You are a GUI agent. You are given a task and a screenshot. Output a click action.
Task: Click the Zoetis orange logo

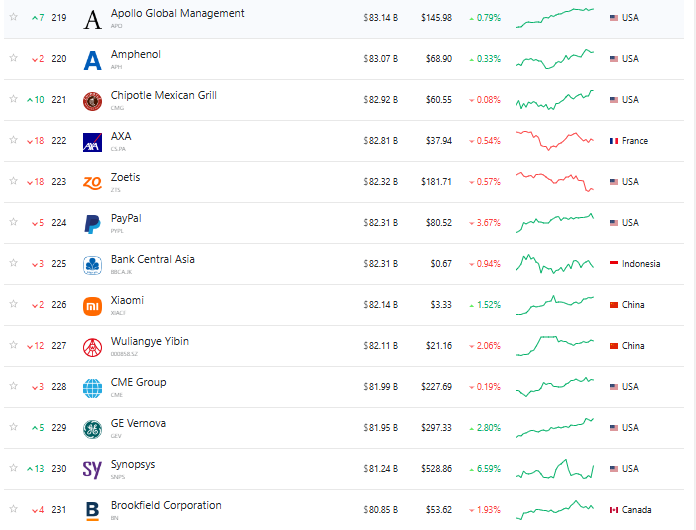click(x=92, y=183)
